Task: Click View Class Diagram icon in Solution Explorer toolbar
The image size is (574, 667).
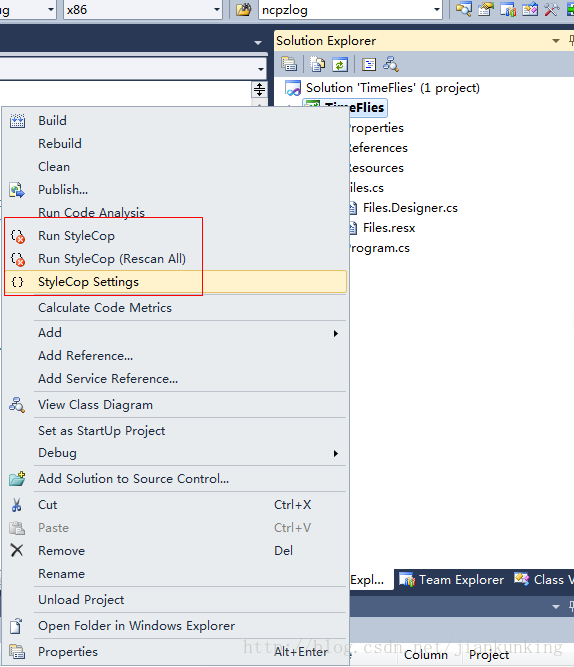Action: click(391, 64)
